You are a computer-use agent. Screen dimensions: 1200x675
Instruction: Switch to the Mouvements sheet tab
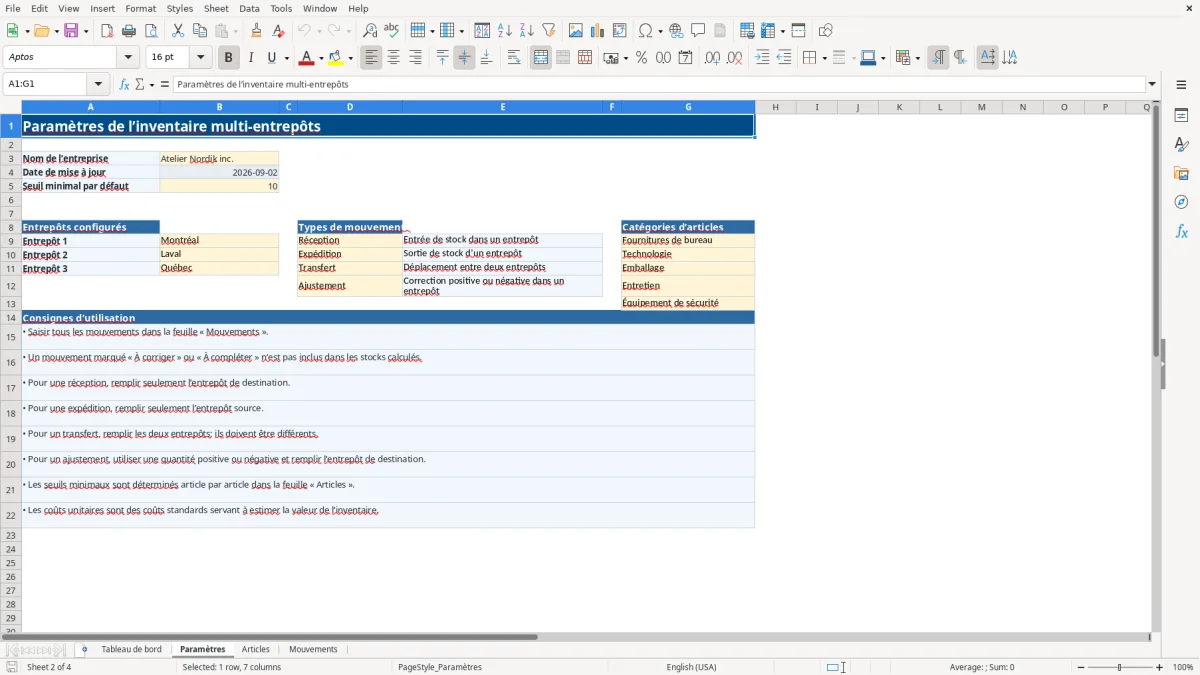click(x=313, y=649)
